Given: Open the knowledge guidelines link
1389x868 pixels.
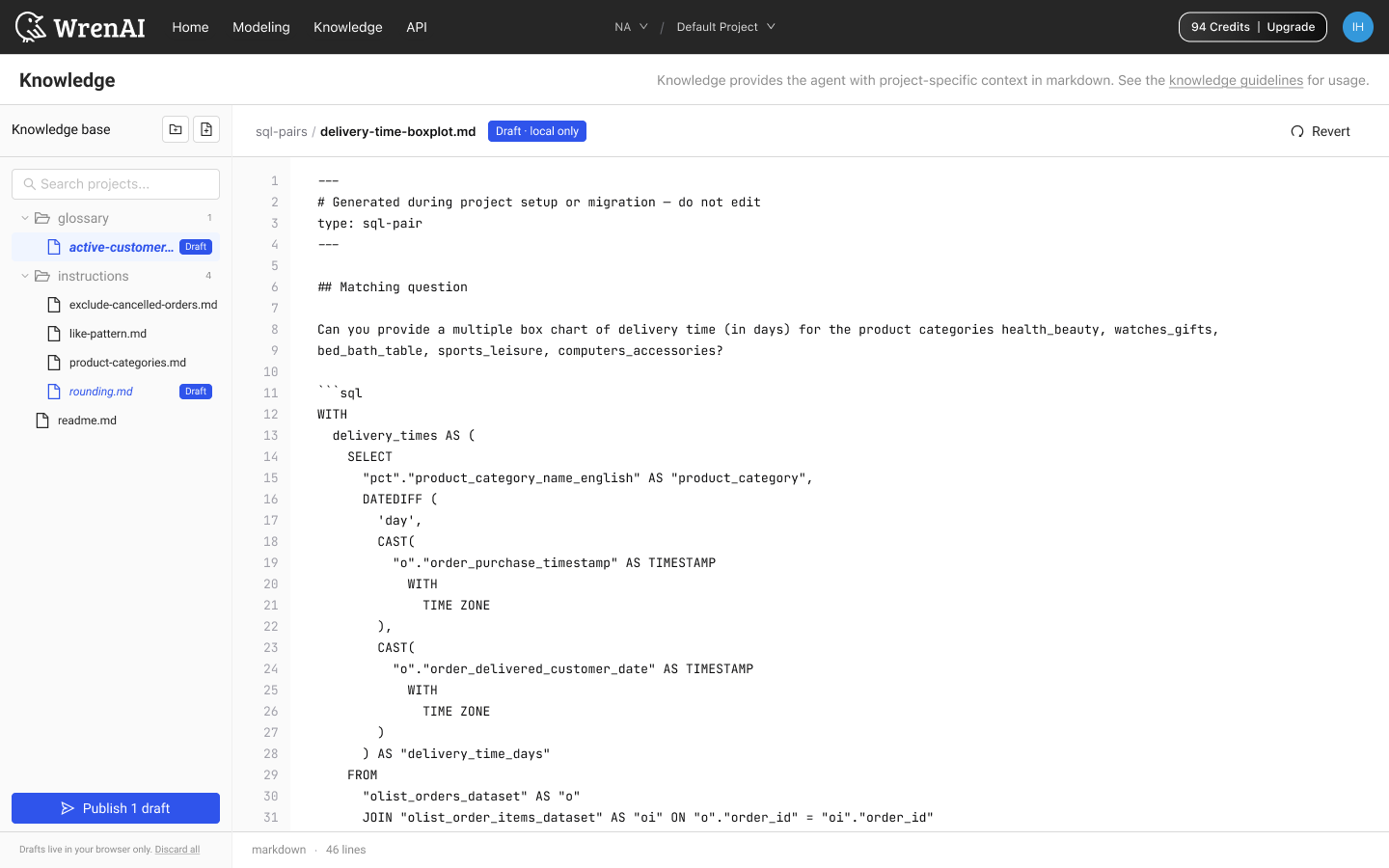Looking at the screenshot, I should click(x=1236, y=80).
